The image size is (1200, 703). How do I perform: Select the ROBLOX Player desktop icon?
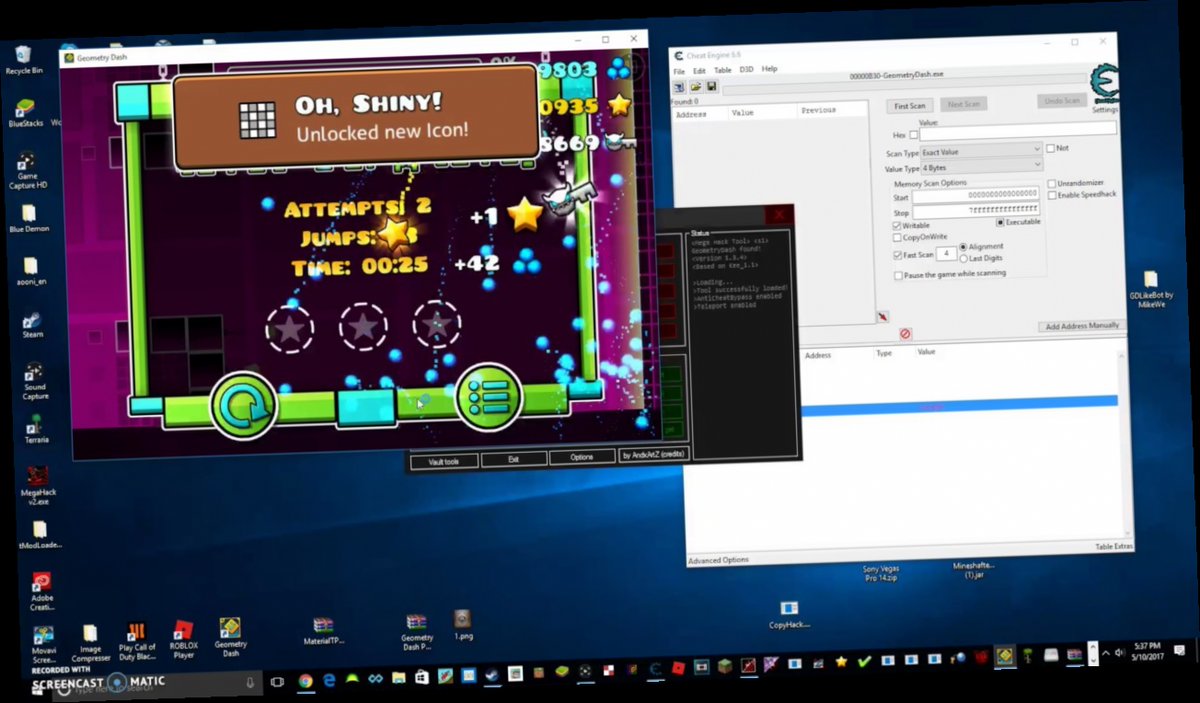coord(184,640)
